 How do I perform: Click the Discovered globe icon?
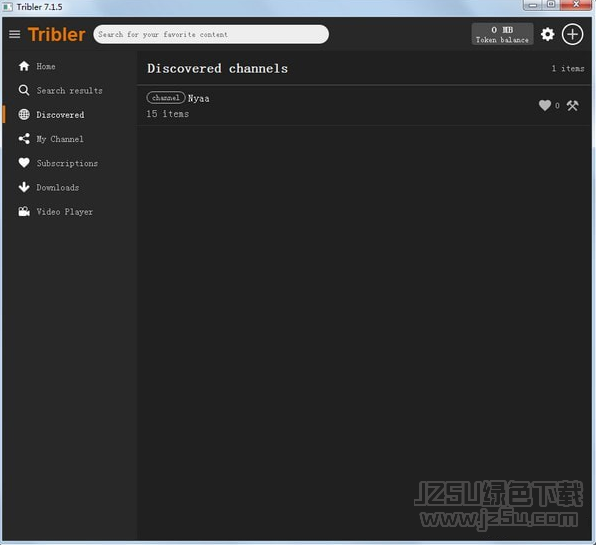(x=24, y=114)
